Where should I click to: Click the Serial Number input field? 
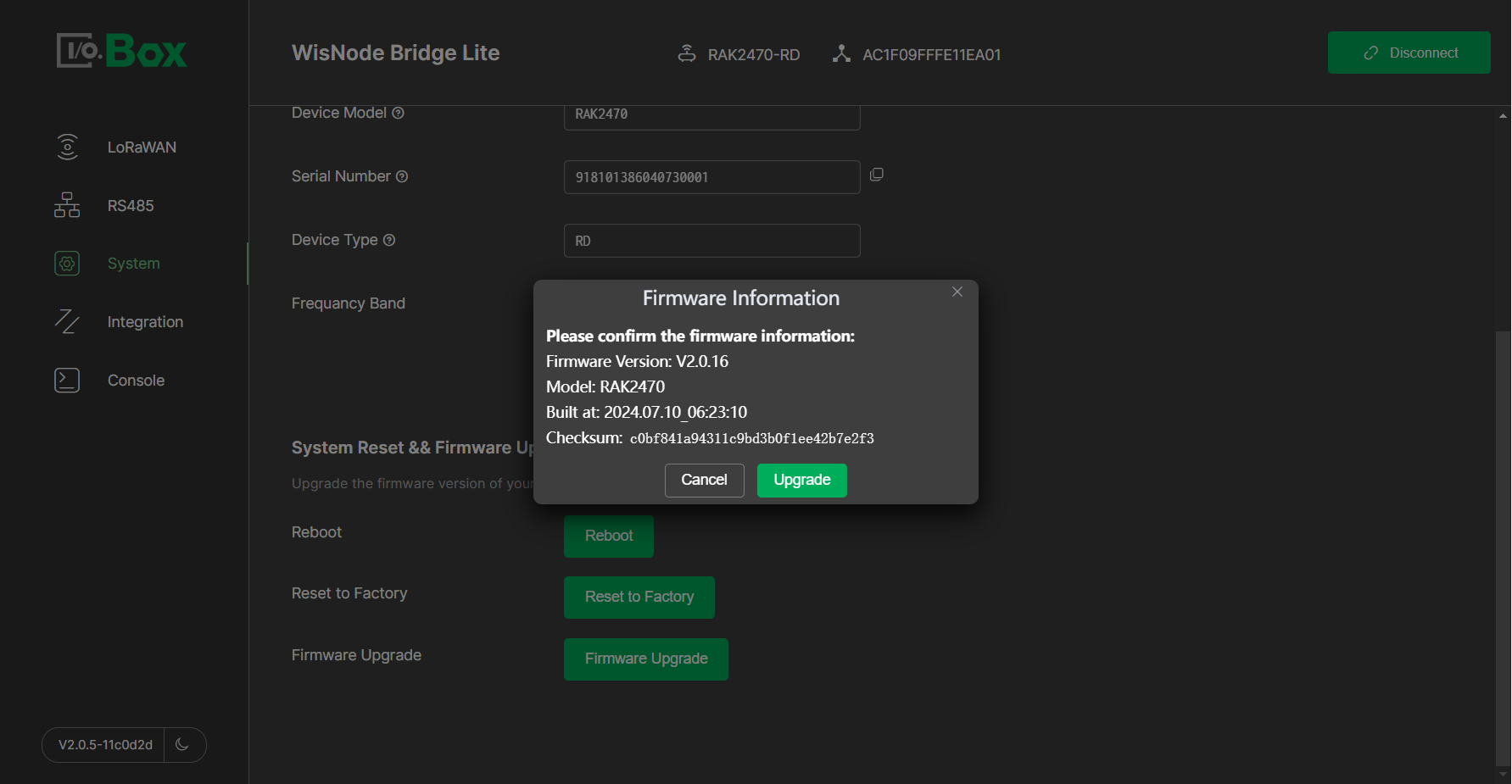(x=712, y=177)
